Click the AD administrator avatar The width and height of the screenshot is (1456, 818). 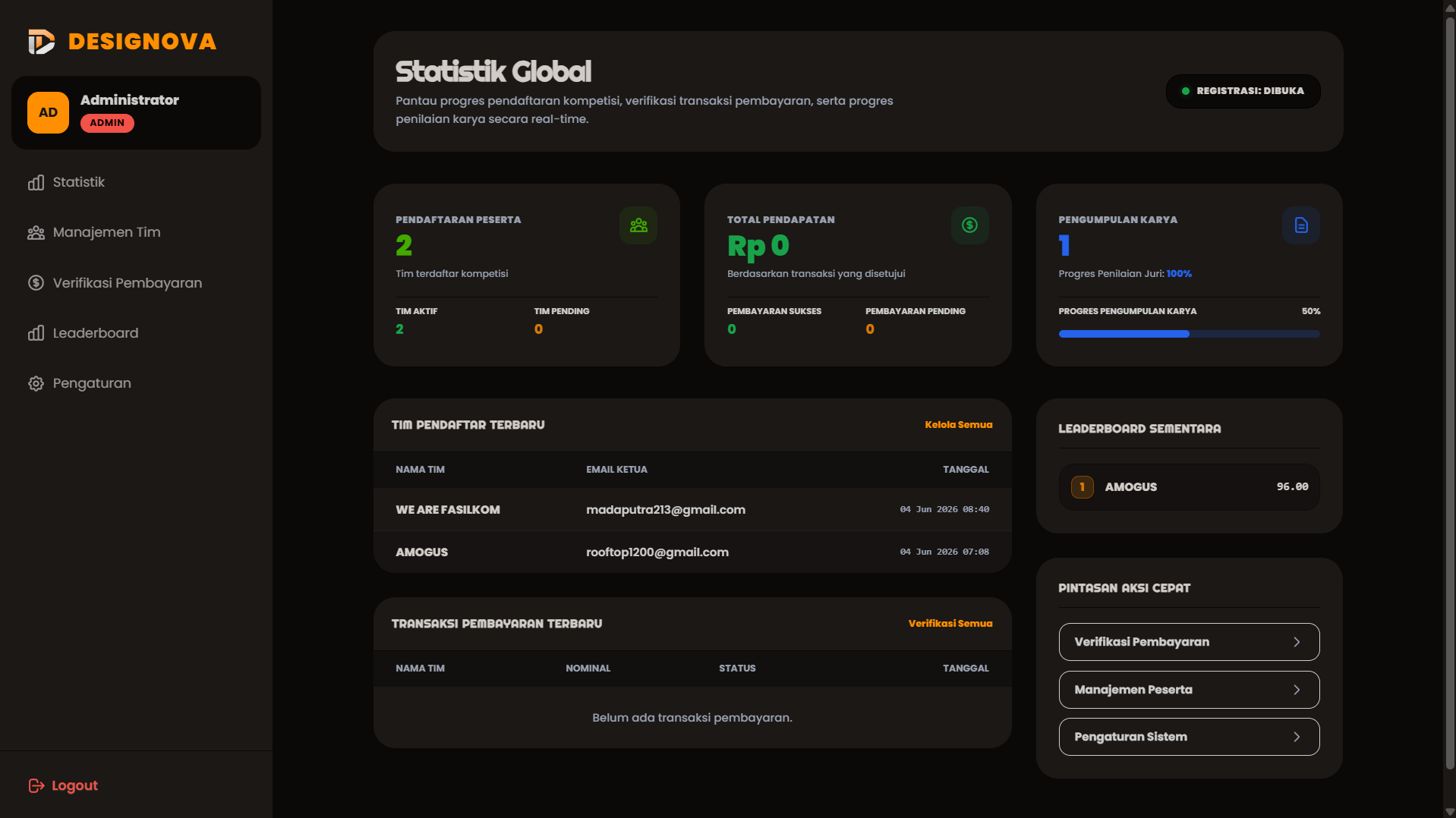point(48,112)
